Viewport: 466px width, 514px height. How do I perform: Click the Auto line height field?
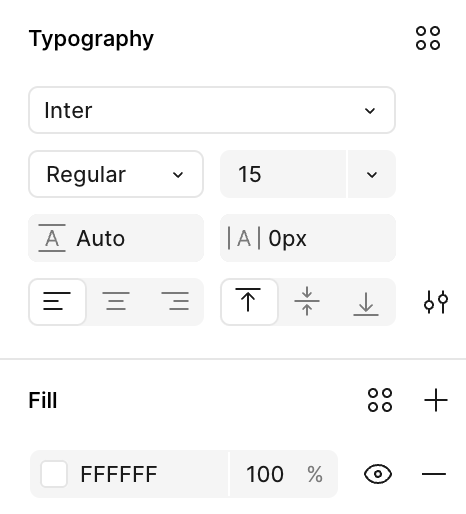(x=116, y=238)
